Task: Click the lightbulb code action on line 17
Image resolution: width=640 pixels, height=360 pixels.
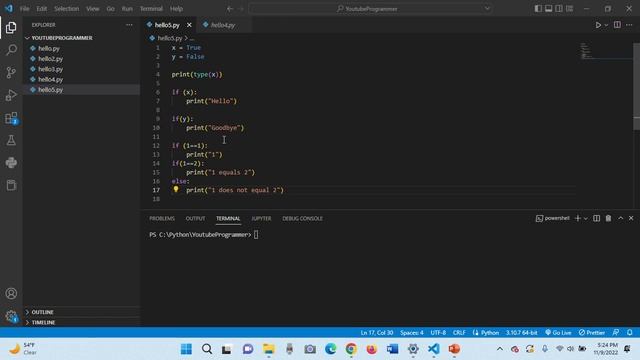Action: coord(176,189)
